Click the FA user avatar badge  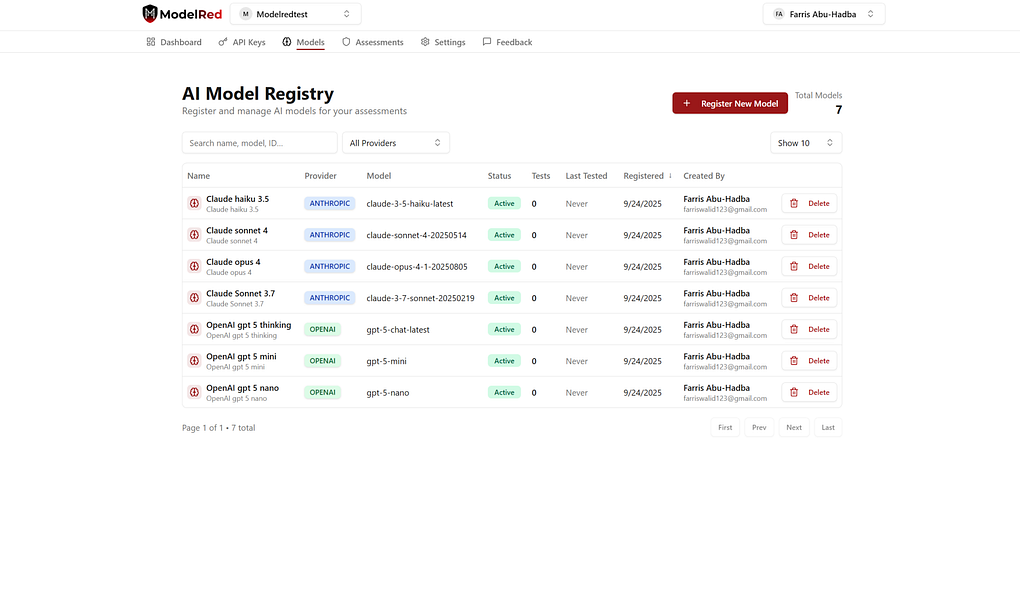pos(779,14)
